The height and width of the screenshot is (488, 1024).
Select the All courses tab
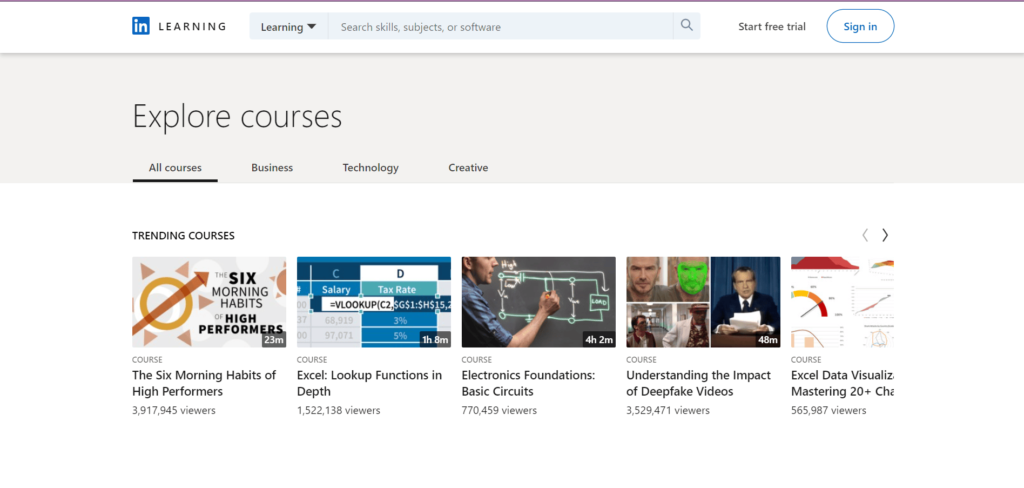(175, 168)
